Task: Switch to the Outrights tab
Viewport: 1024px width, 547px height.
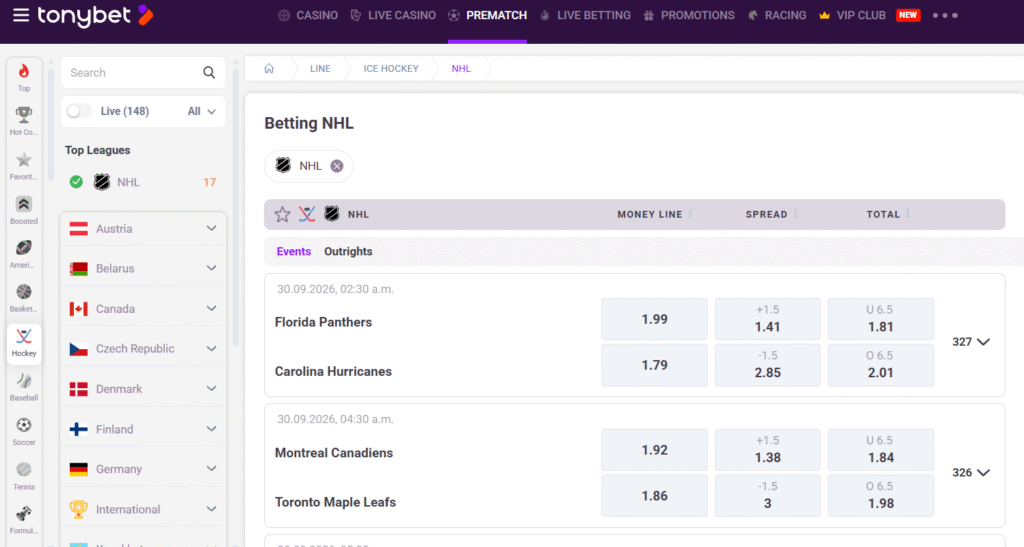Action: (x=348, y=251)
